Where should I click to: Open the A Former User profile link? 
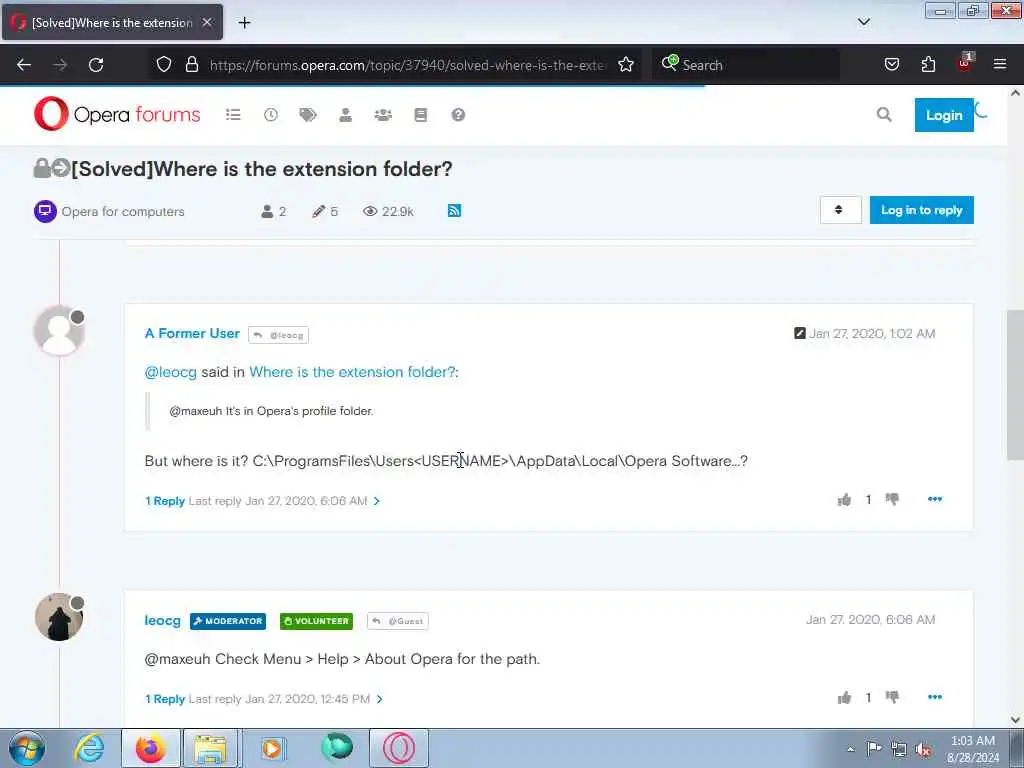192,333
